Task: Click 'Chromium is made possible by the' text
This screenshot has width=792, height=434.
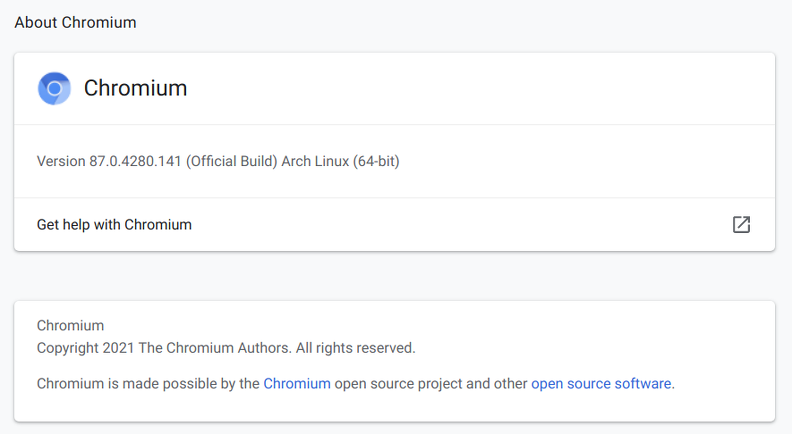Action: point(148,383)
